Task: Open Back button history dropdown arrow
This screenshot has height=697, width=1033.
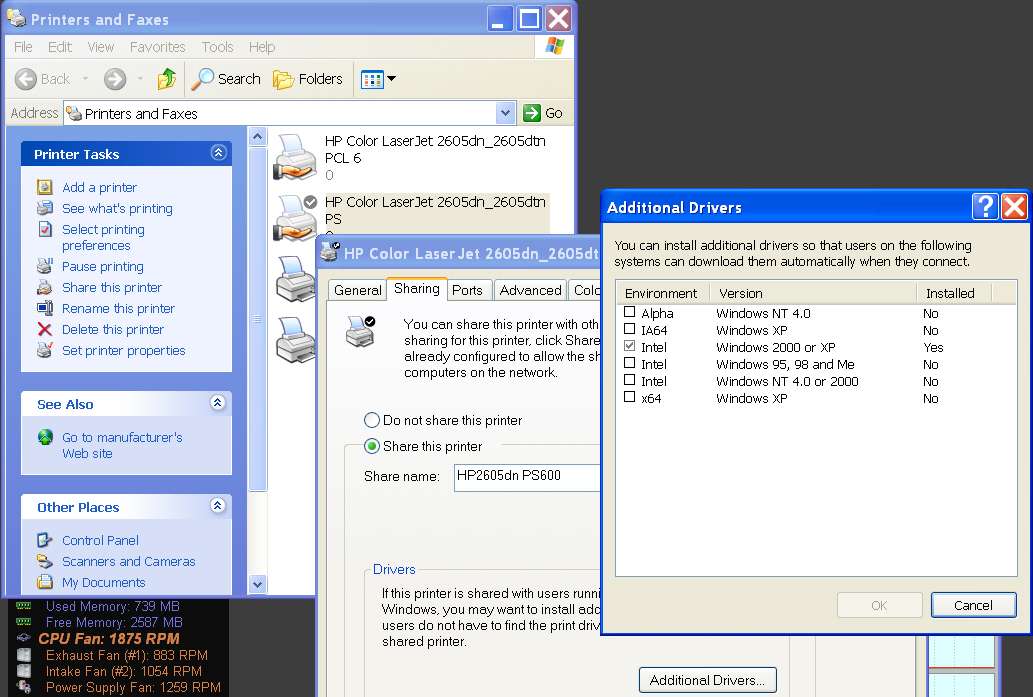Action: click(x=85, y=79)
